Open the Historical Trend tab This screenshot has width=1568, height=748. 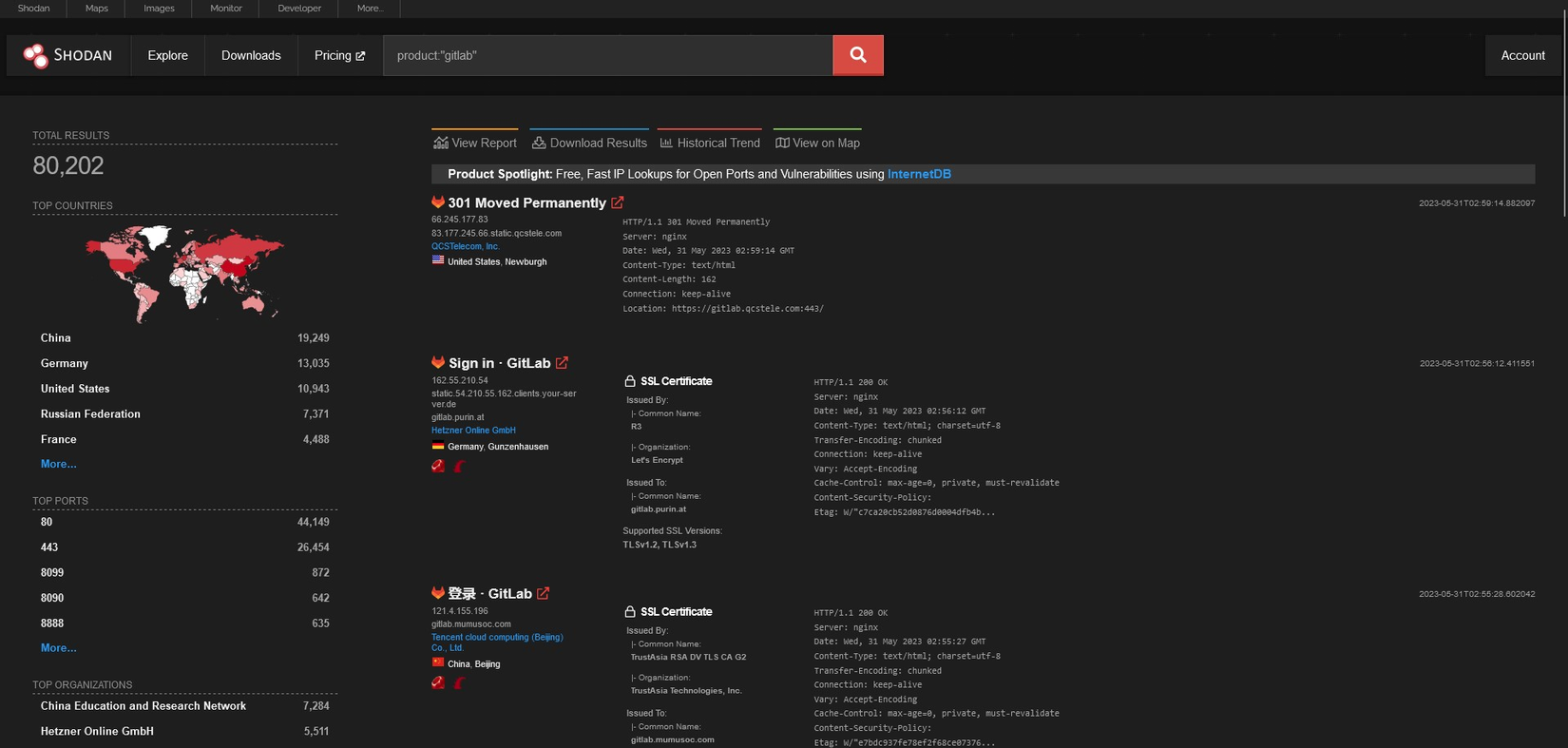(710, 142)
